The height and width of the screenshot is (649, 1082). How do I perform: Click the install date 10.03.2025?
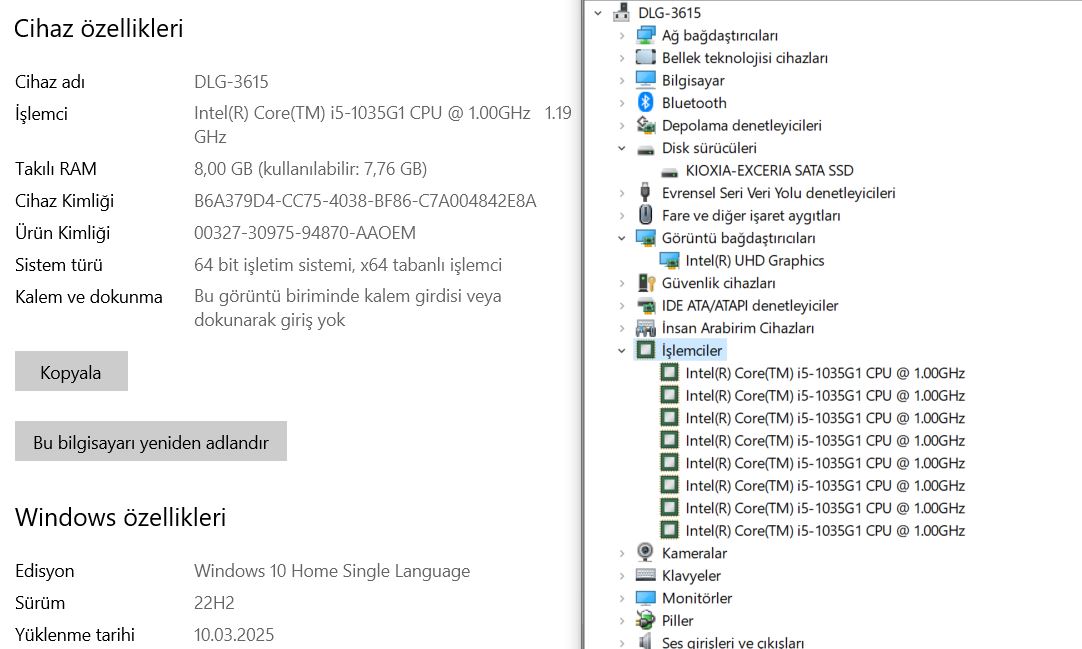click(234, 635)
